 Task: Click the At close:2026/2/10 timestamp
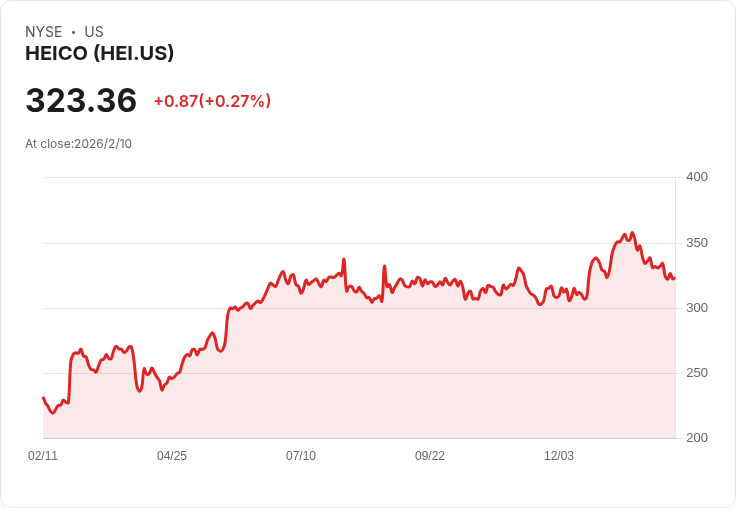point(78,143)
